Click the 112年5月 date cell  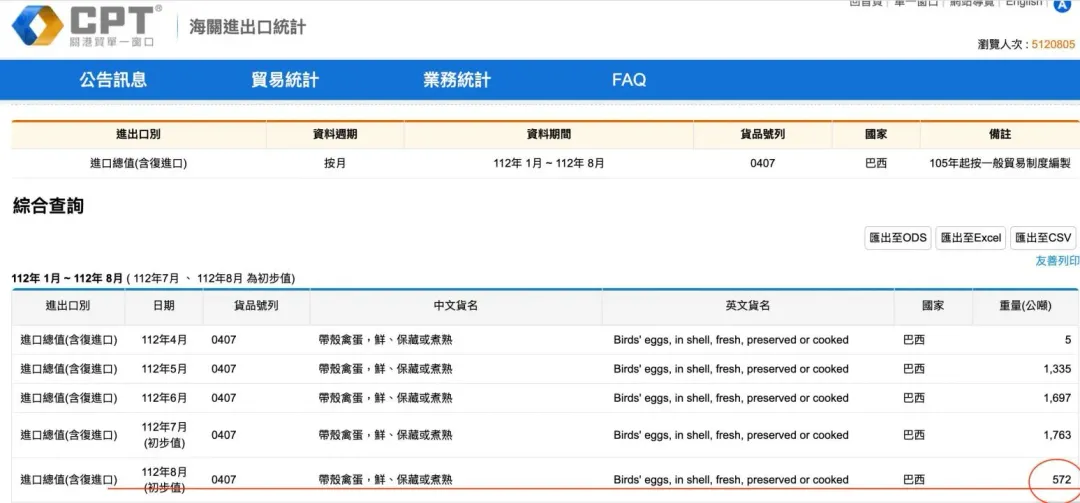pyautogui.click(x=164, y=369)
